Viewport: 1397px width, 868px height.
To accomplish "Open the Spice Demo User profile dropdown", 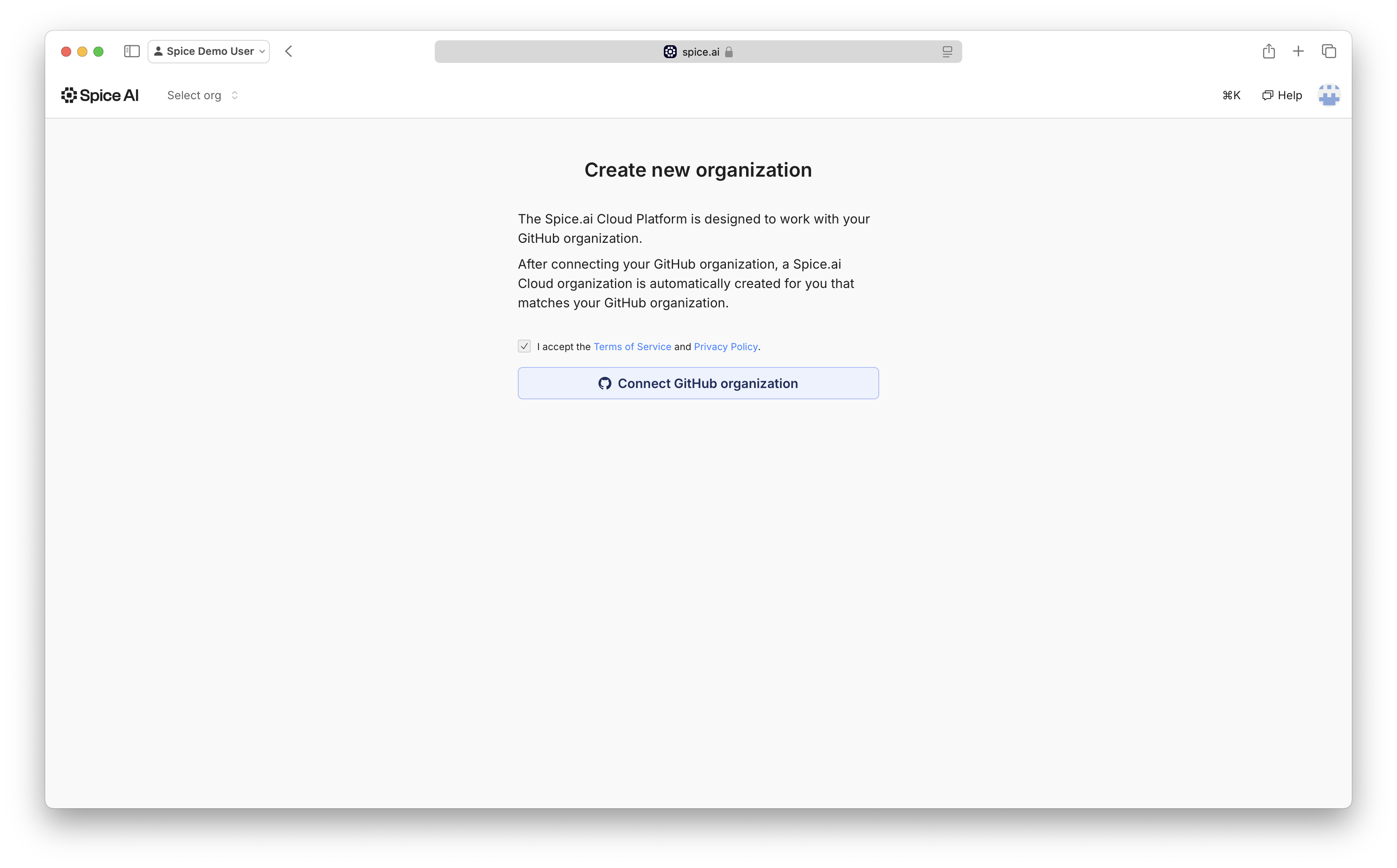I will pos(209,51).
